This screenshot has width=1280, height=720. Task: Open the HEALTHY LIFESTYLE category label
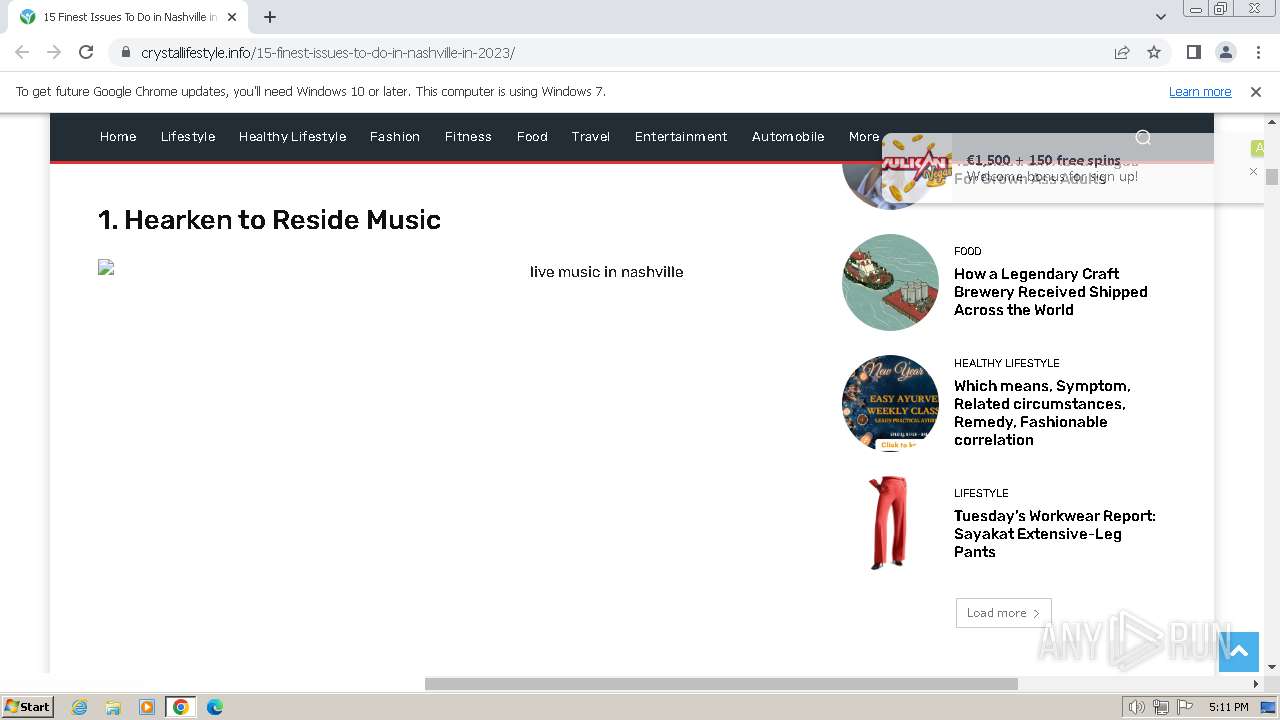(x=1006, y=363)
